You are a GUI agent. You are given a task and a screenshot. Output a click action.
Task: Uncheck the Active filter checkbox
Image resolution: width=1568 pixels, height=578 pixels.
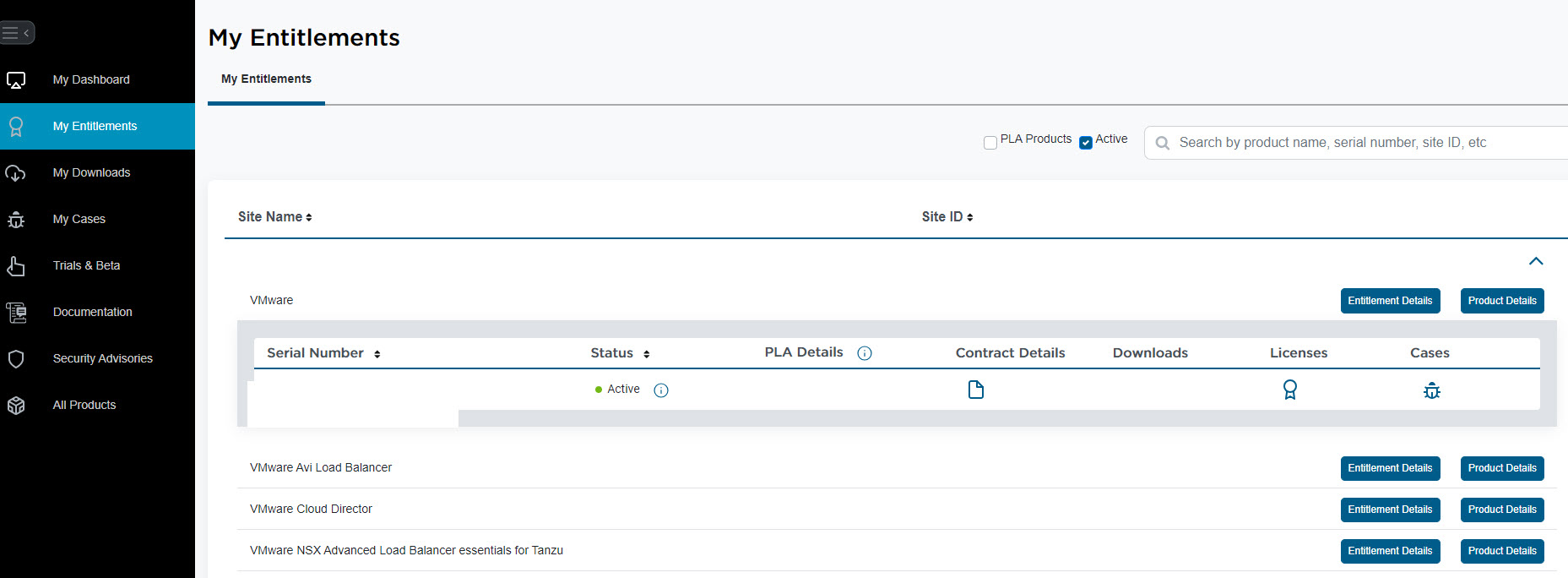click(x=1086, y=143)
